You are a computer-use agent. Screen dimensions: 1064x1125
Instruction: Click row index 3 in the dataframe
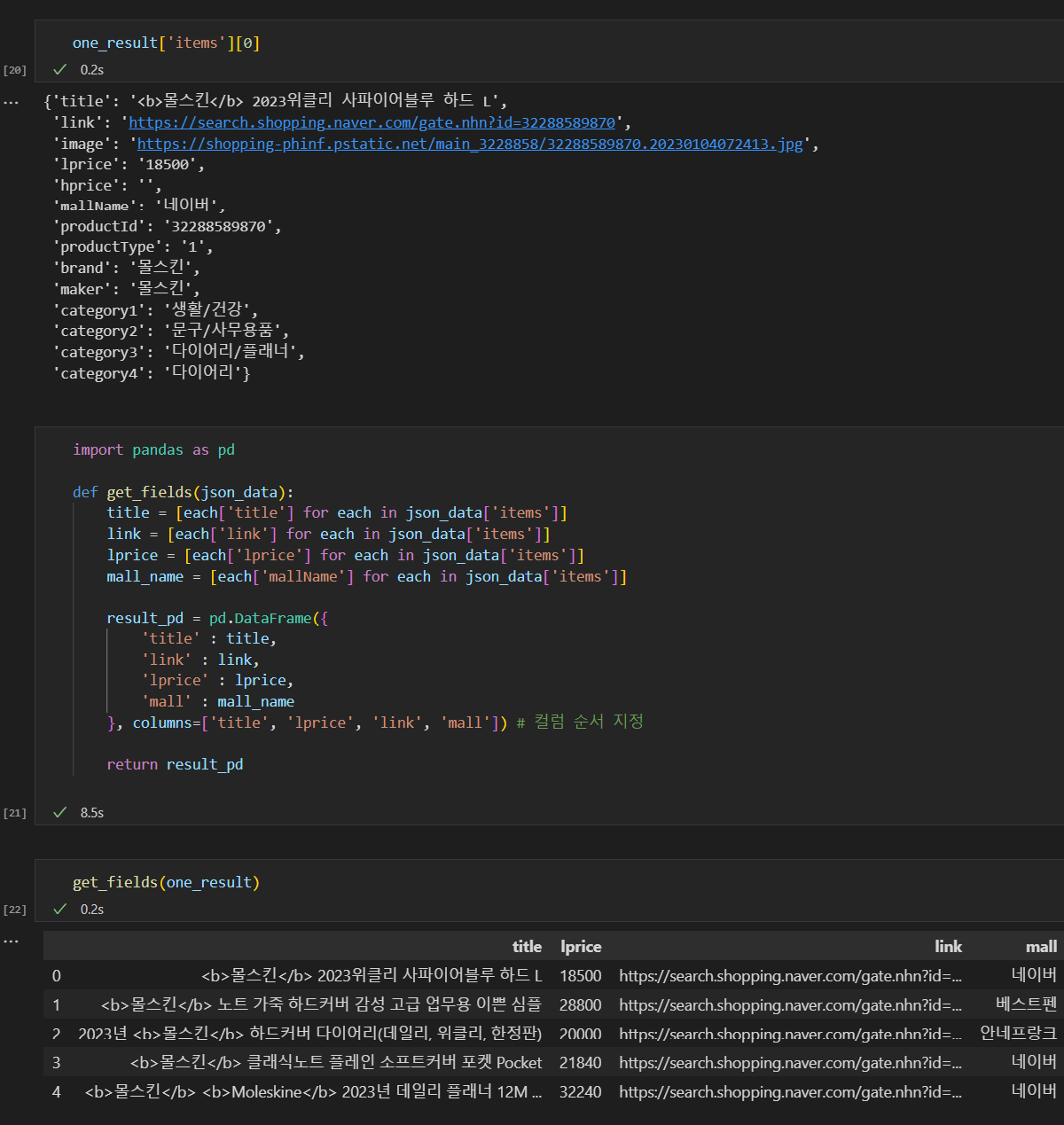[x=57, y=1062]
